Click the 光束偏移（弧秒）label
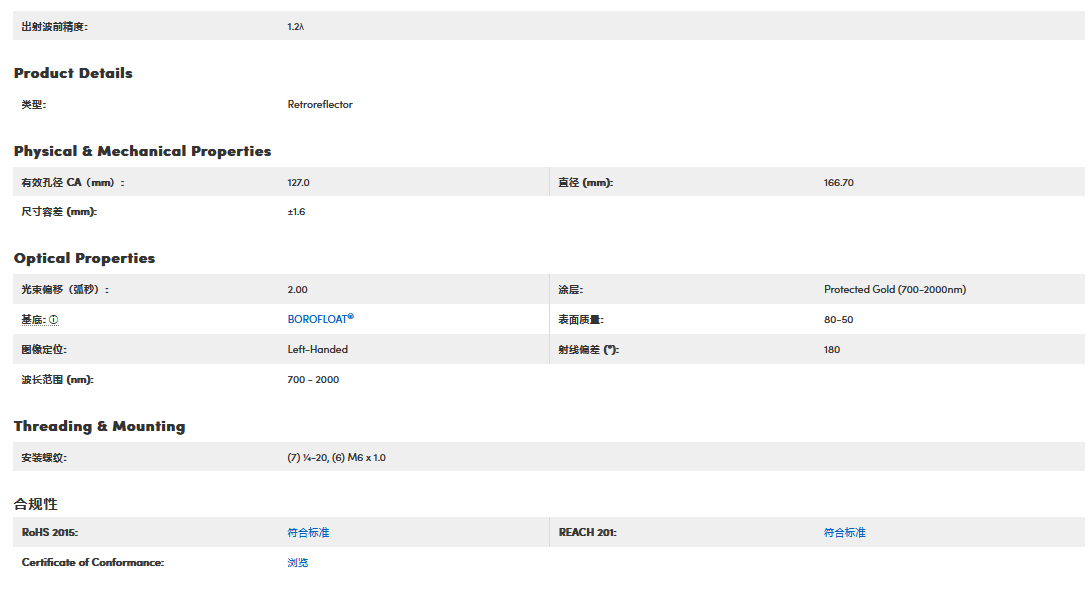Viewport: 1089px width, 602px height. tap(65, 290)
